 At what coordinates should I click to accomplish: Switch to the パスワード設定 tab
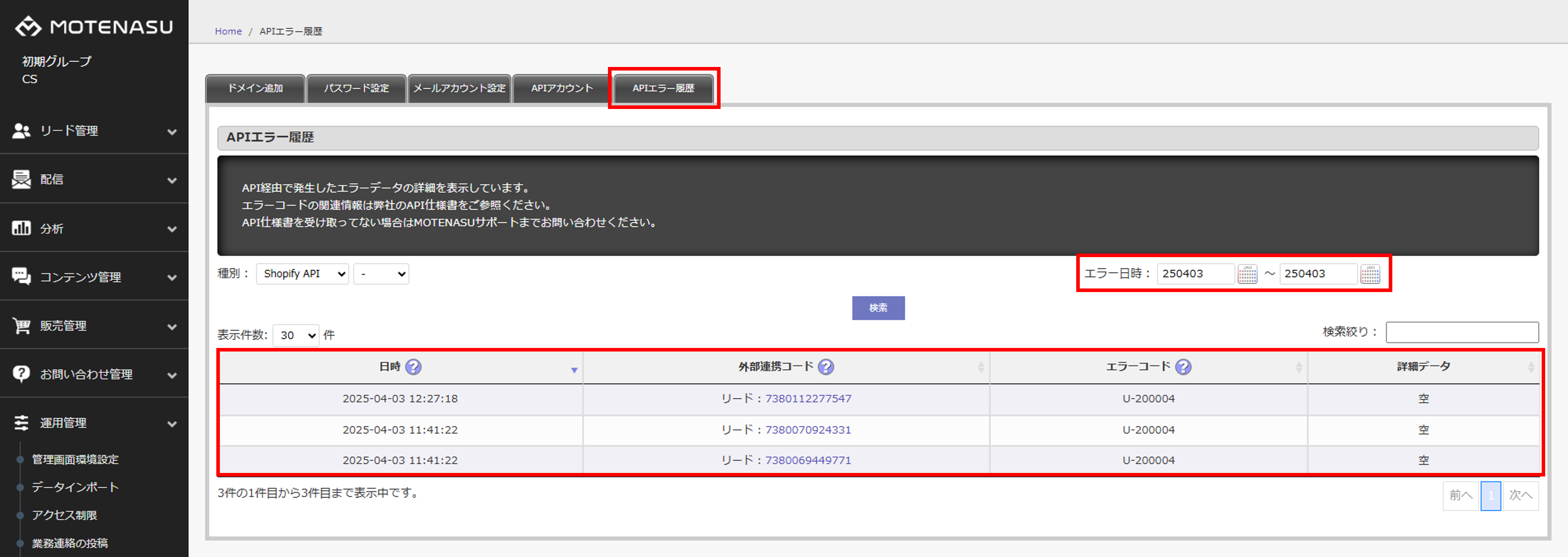[x=356, y=88]
